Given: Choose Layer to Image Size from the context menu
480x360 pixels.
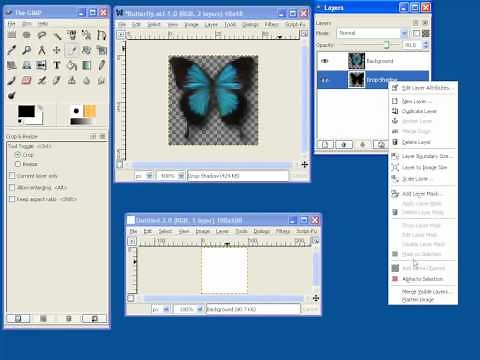Looking at the screenshot, I should 423,167.
